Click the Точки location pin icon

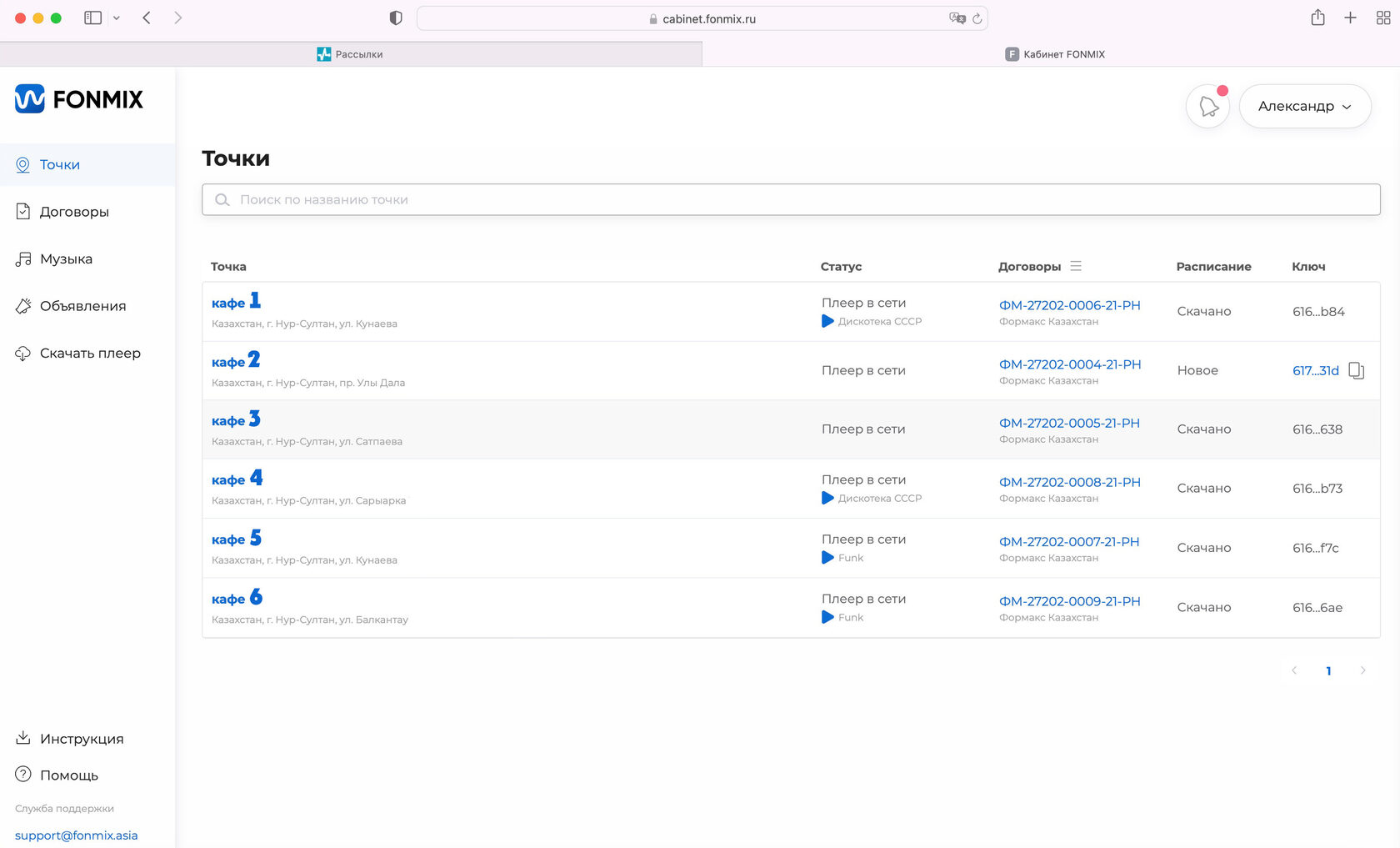point(23,165)
